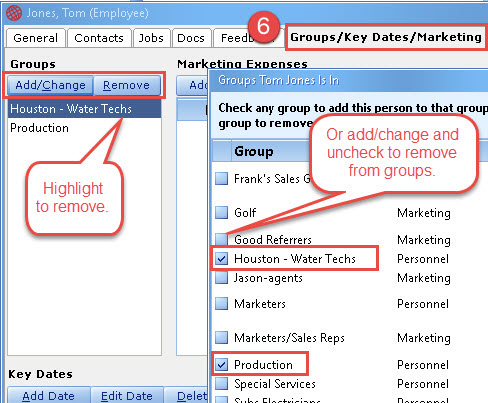This screenshot has width=488, height=403.
Task: Click the red globe application icon
Action: tap(14, 13)
